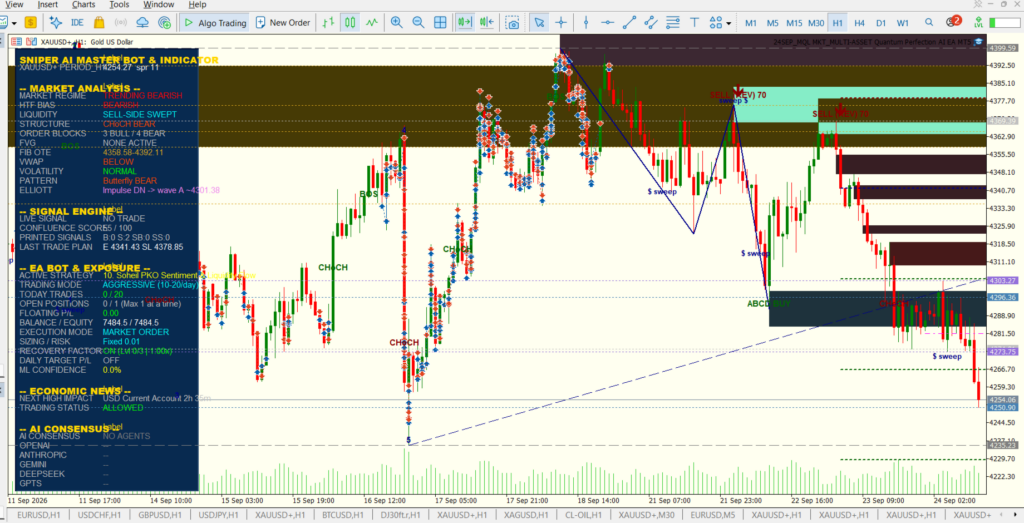The image size is (1024, 523).
Task: Expand the shapes objects dropdown arrow
Action: tap(729, 24)
